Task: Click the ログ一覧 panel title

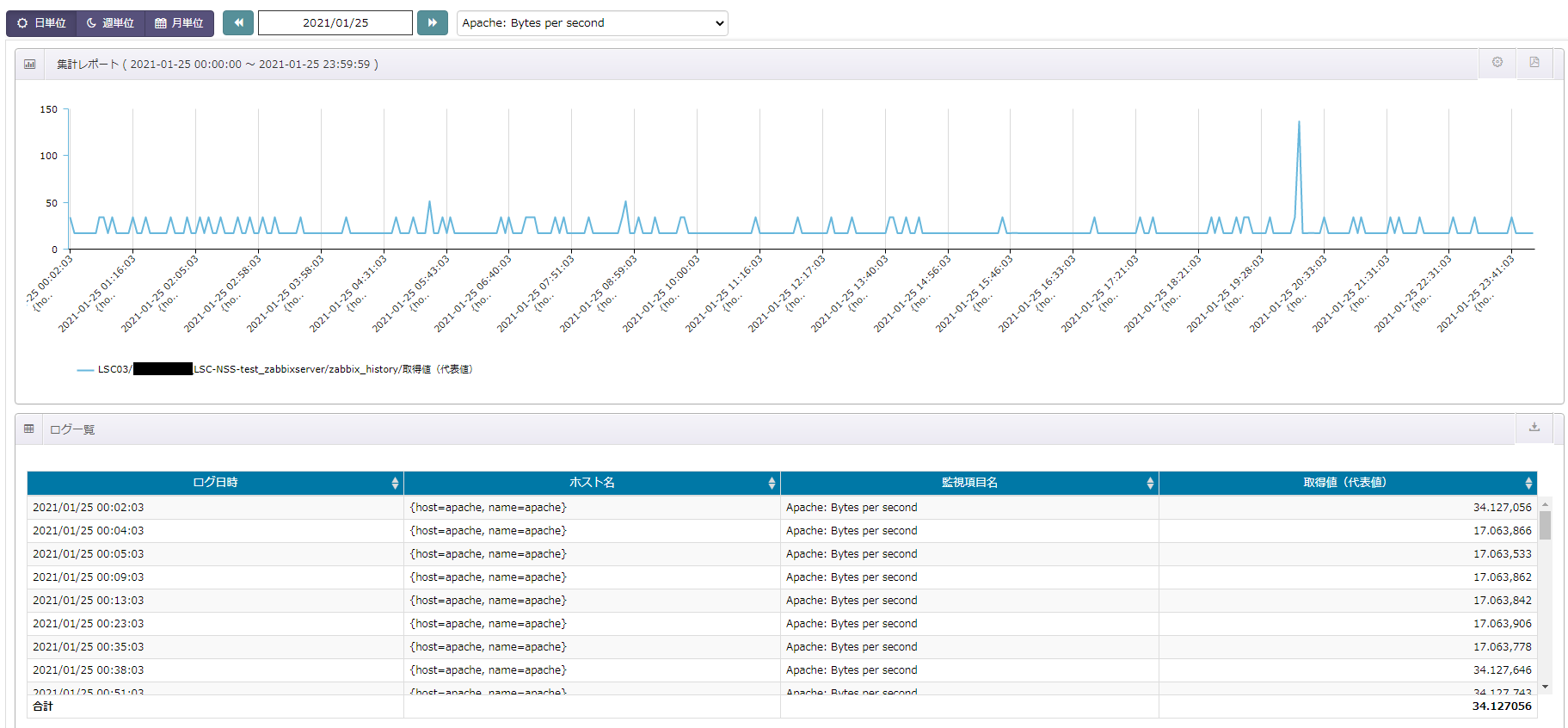Action: point(72,429)
